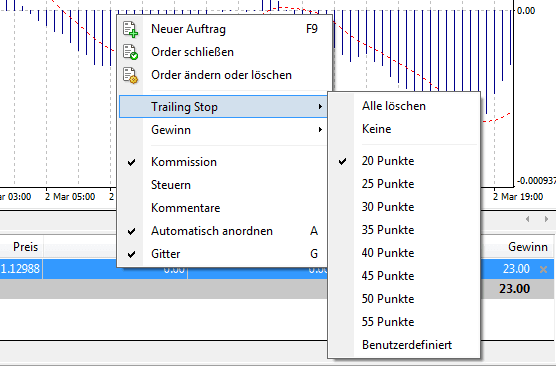This screenshot has width=556, height=366.
Task: Select 30 Punkte trailing stop
Action: pos(404,207)
